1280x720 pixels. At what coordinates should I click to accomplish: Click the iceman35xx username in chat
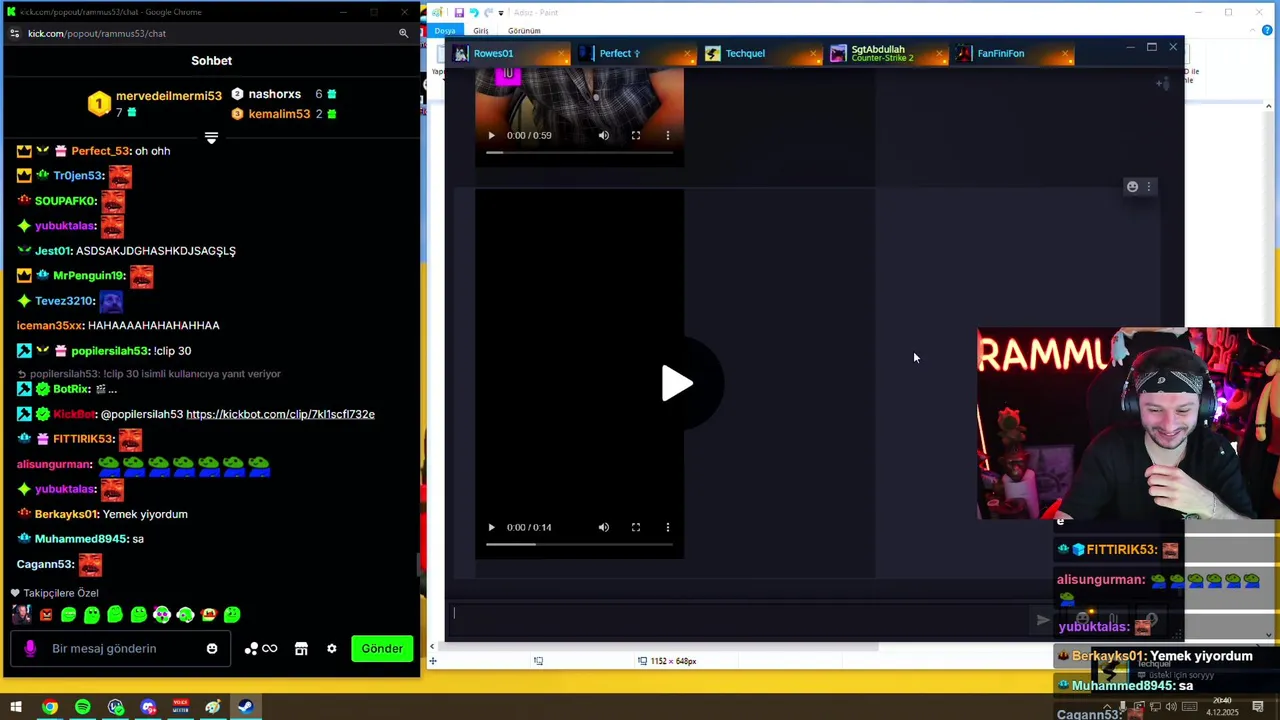coord(50,325)
